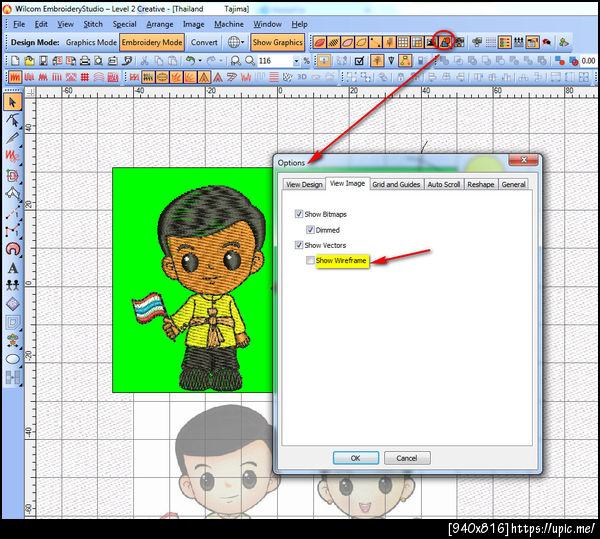Select the red cross-hatch stitch type icon
The height and width of the screenshot is (539, 600).
coord(85,78)
